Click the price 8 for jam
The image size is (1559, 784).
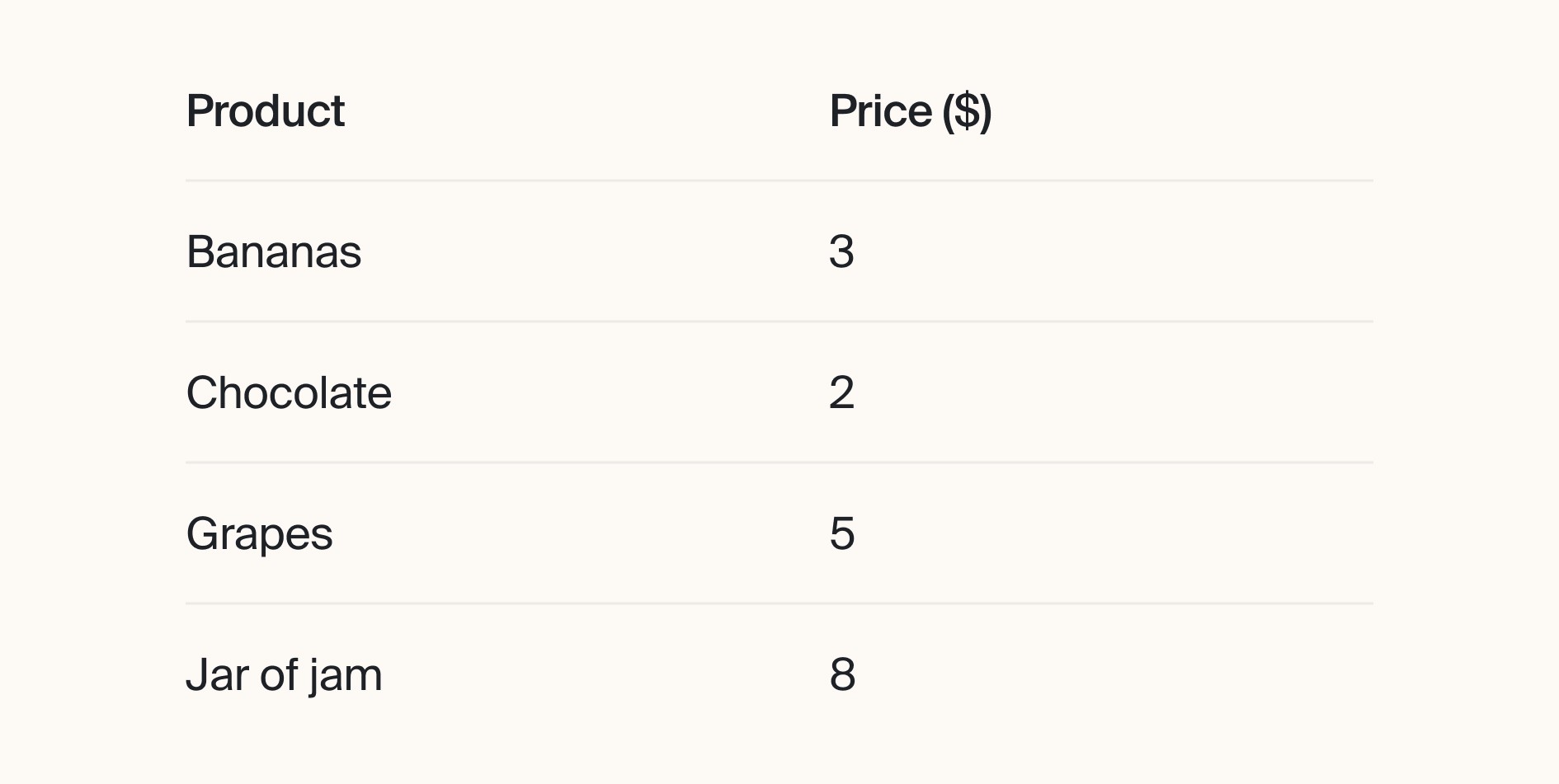pos(842,674)
